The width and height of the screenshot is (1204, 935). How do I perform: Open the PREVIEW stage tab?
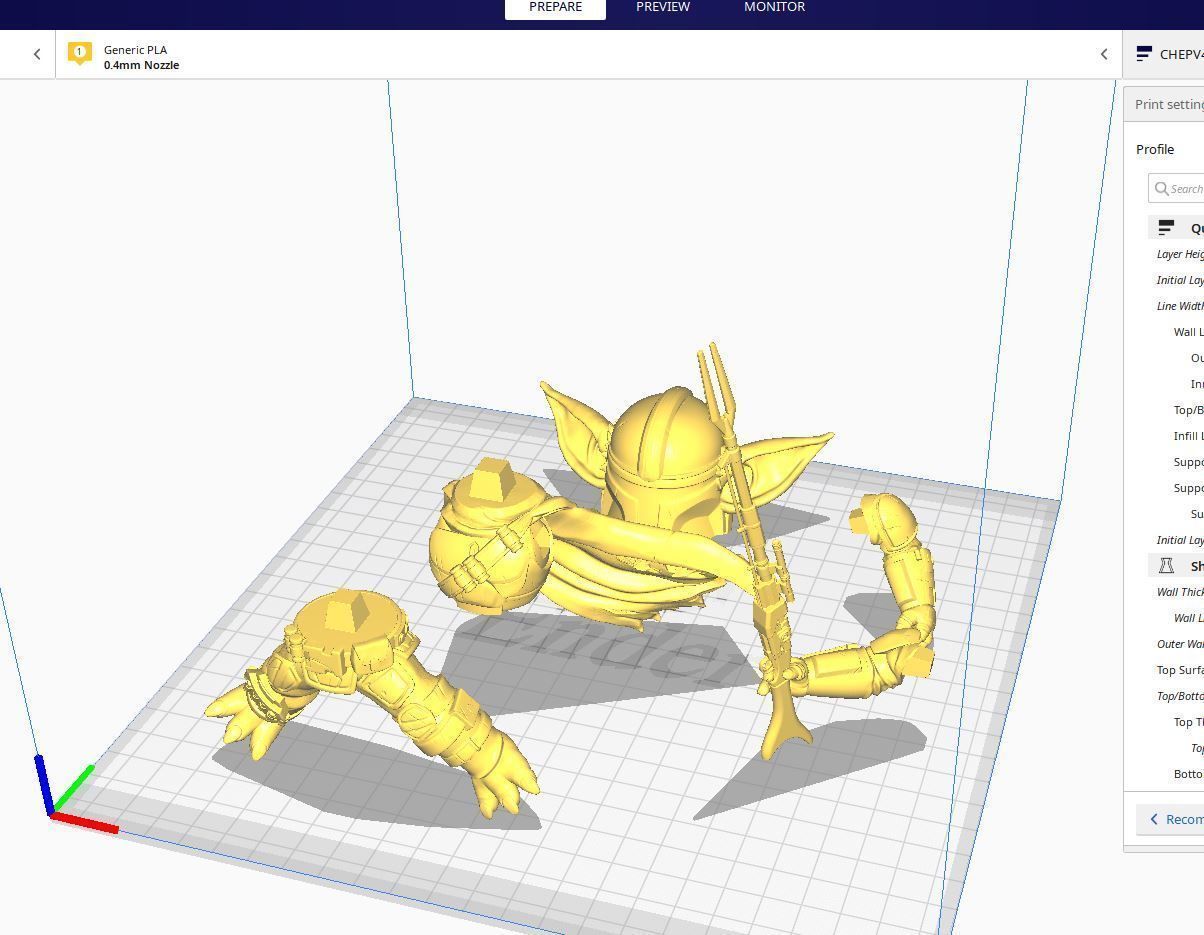[x=663, y=7]
